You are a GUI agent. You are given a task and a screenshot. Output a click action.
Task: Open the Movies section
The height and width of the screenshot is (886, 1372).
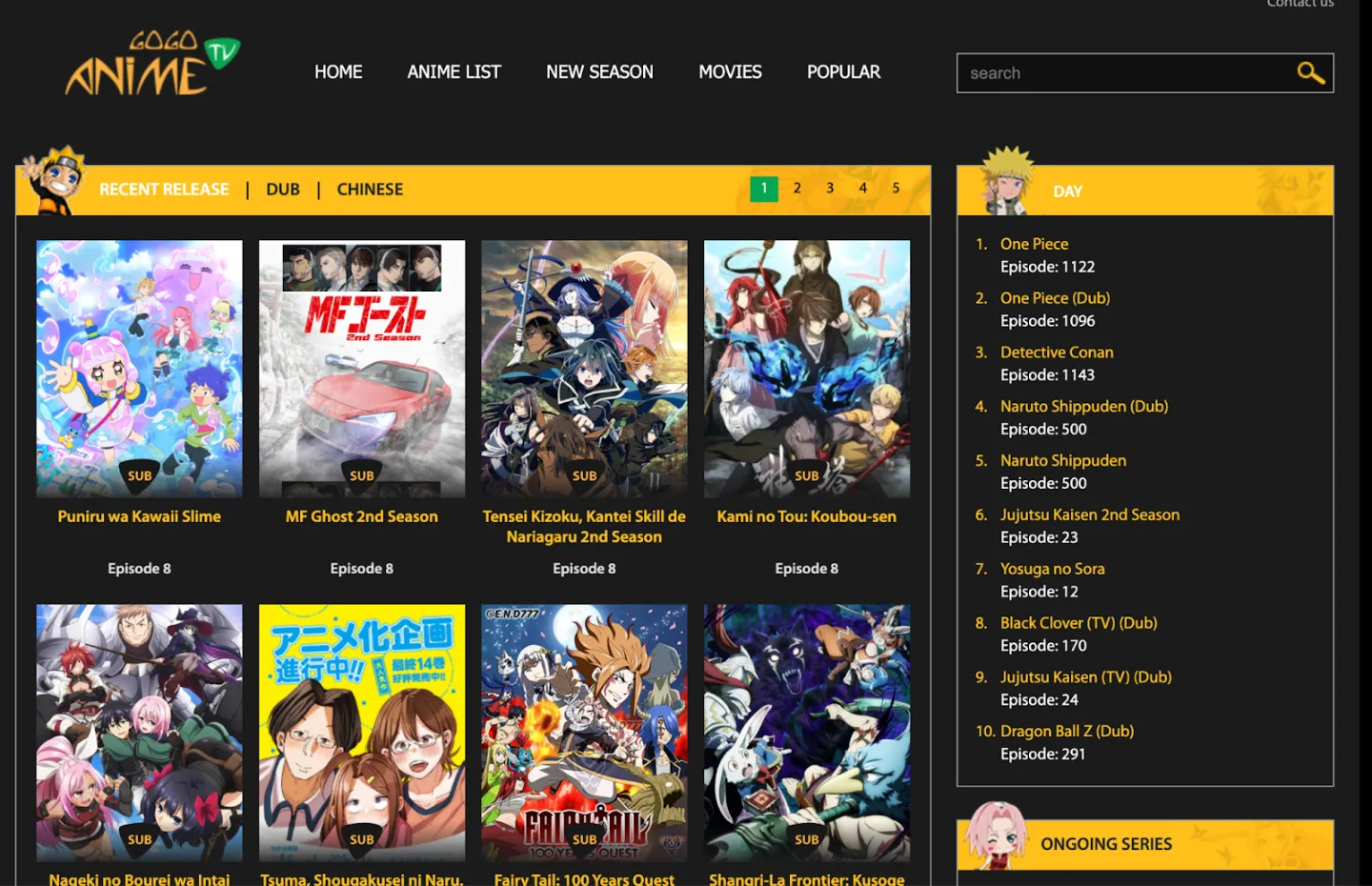point(730,72)
